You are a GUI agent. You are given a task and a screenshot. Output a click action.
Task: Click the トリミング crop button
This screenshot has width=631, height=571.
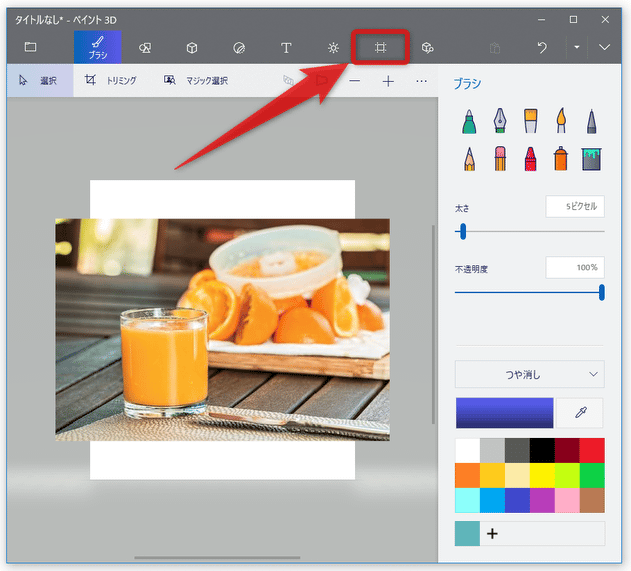coord(111,80)
